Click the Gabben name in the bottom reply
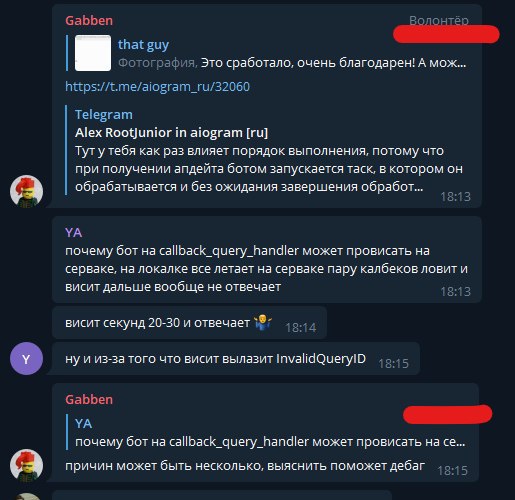The image size is (515, 500). tap(89, 400)
